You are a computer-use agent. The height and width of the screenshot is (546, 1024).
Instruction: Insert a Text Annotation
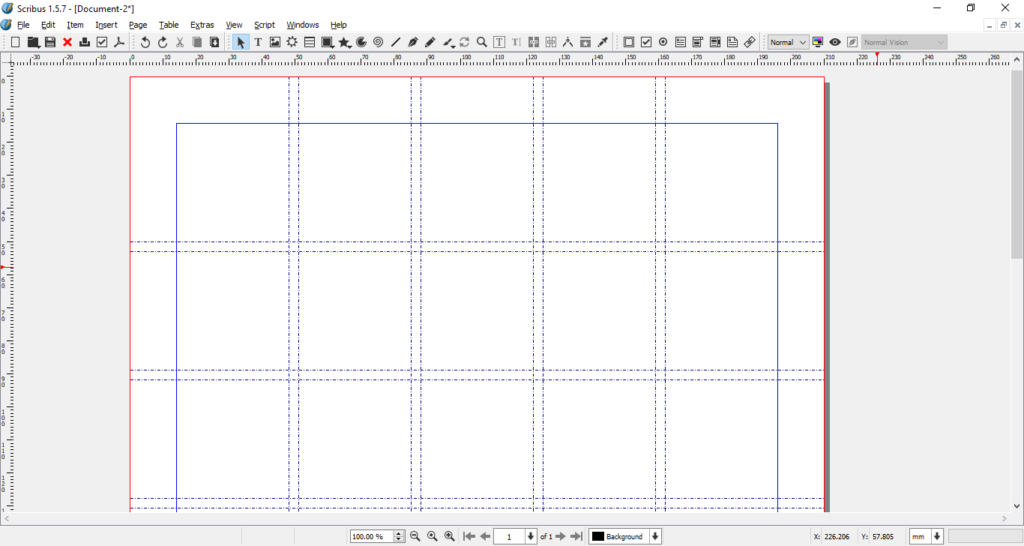732,42
